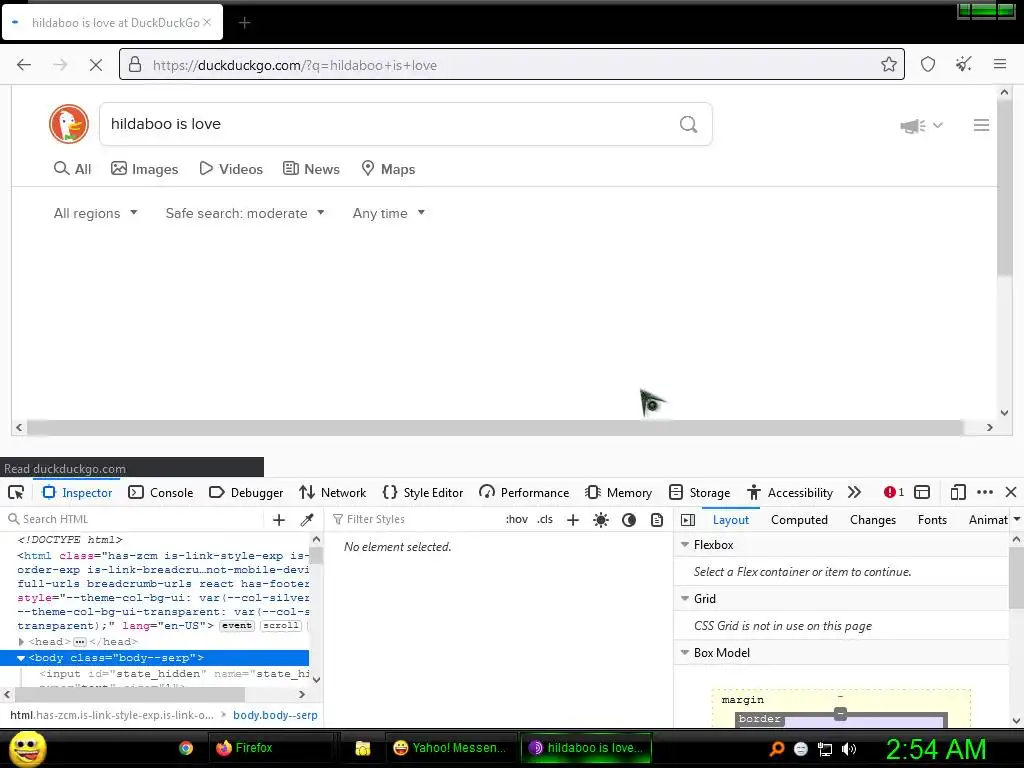Enable Responsive Design Mode
Image resolution: width=1024 pixels, height=768 pixels.
click(958, 492)
